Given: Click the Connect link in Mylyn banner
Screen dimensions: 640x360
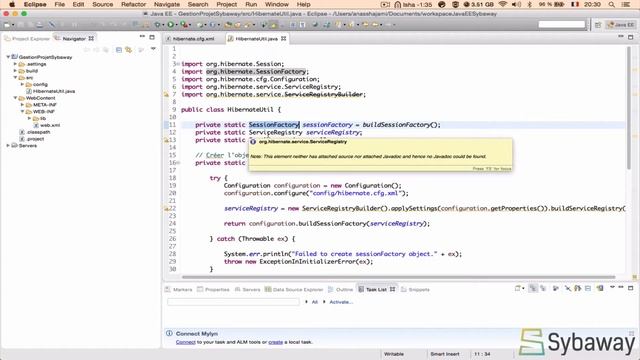Looking at the screenshot, I should pyautogui.click(x=186, y=342).
